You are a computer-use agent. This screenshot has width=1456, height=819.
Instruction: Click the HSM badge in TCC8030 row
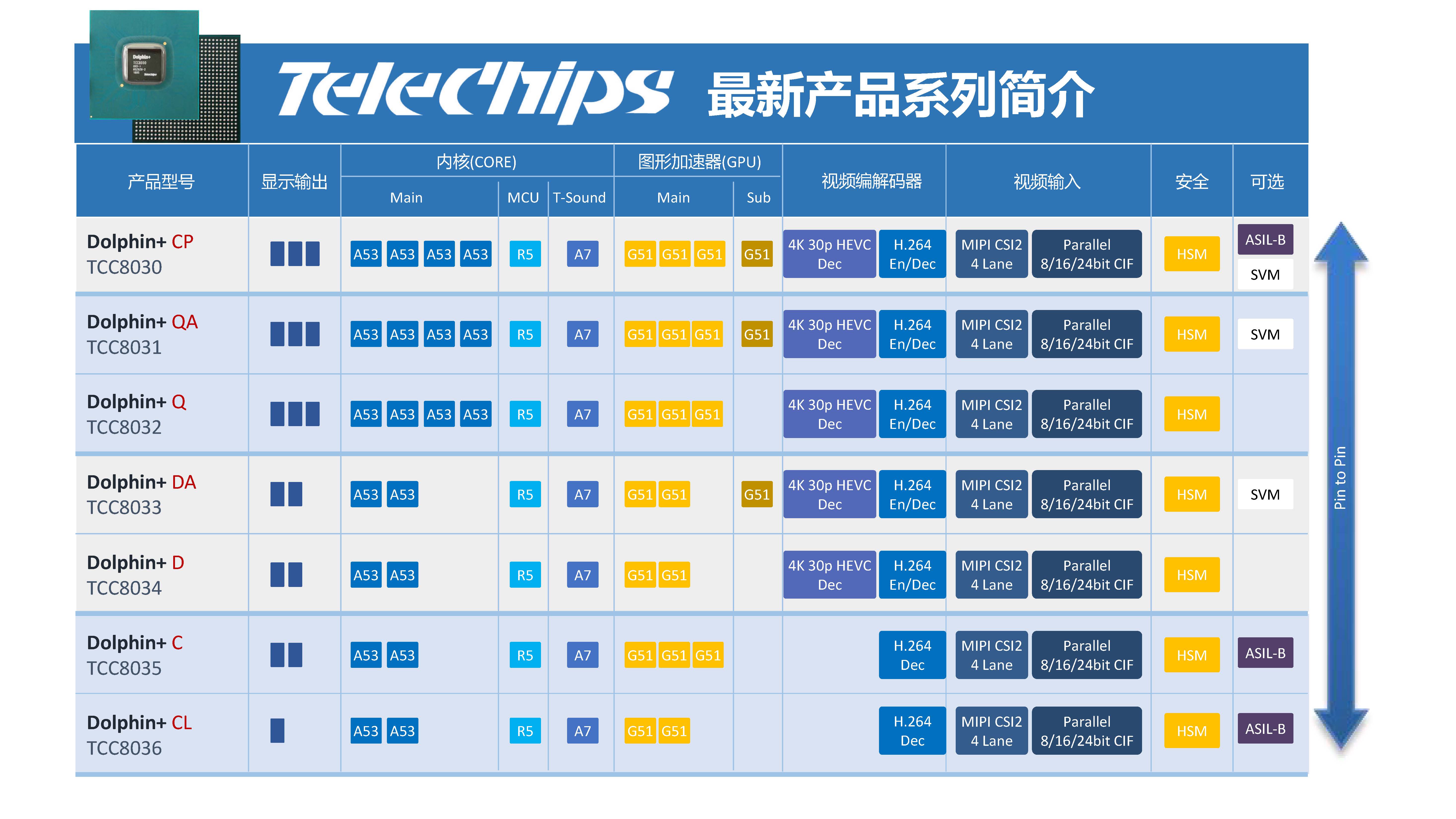coord(1191,254)
